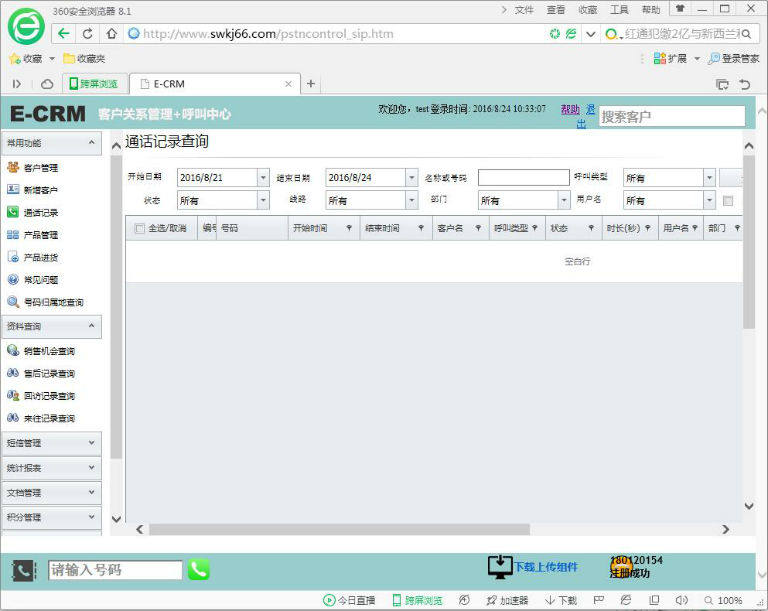Click the browser refresh icon
Viewport: 768px width, 611px height.
pyautogui.click(x=88, y=33)
